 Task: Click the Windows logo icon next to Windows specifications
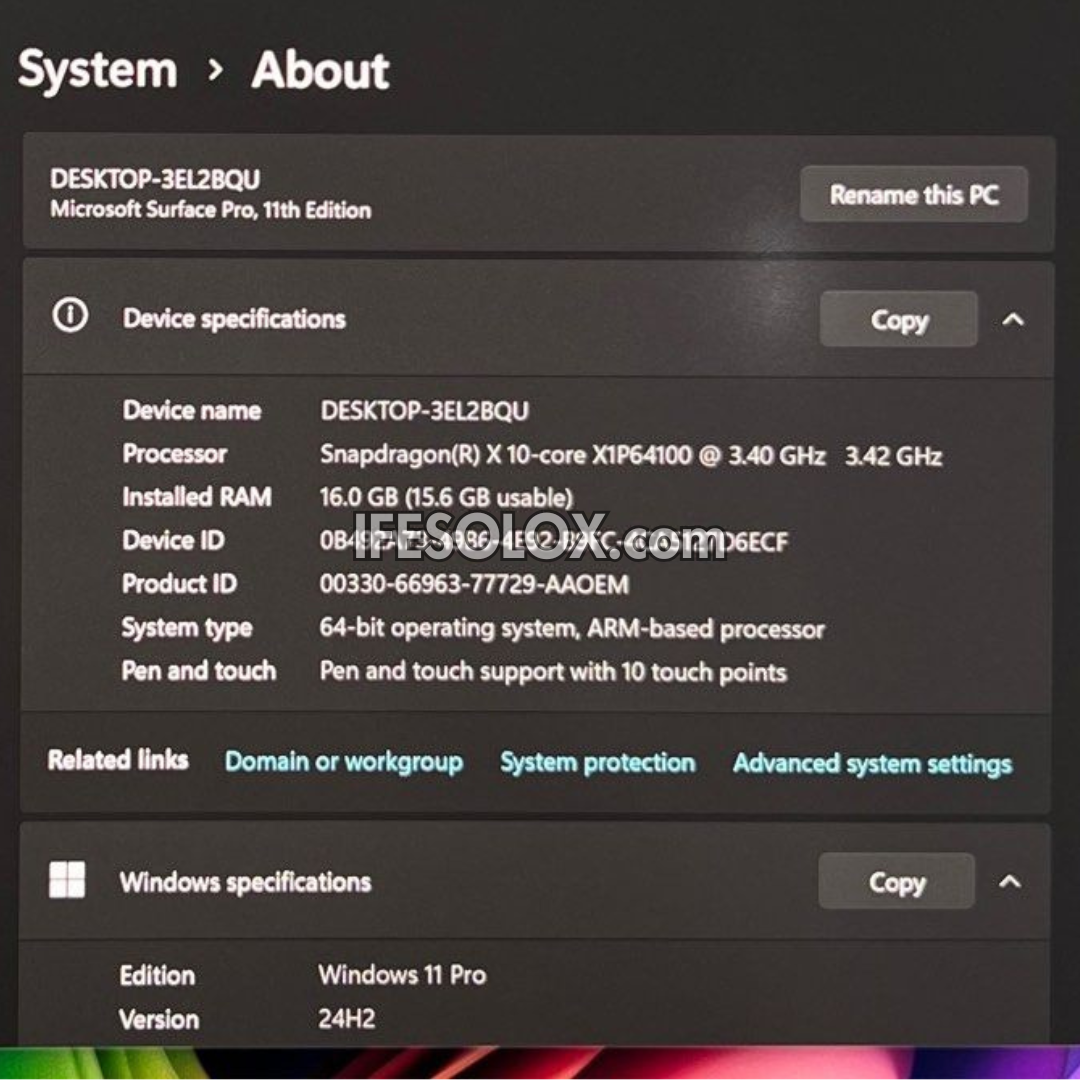(67, 881)
